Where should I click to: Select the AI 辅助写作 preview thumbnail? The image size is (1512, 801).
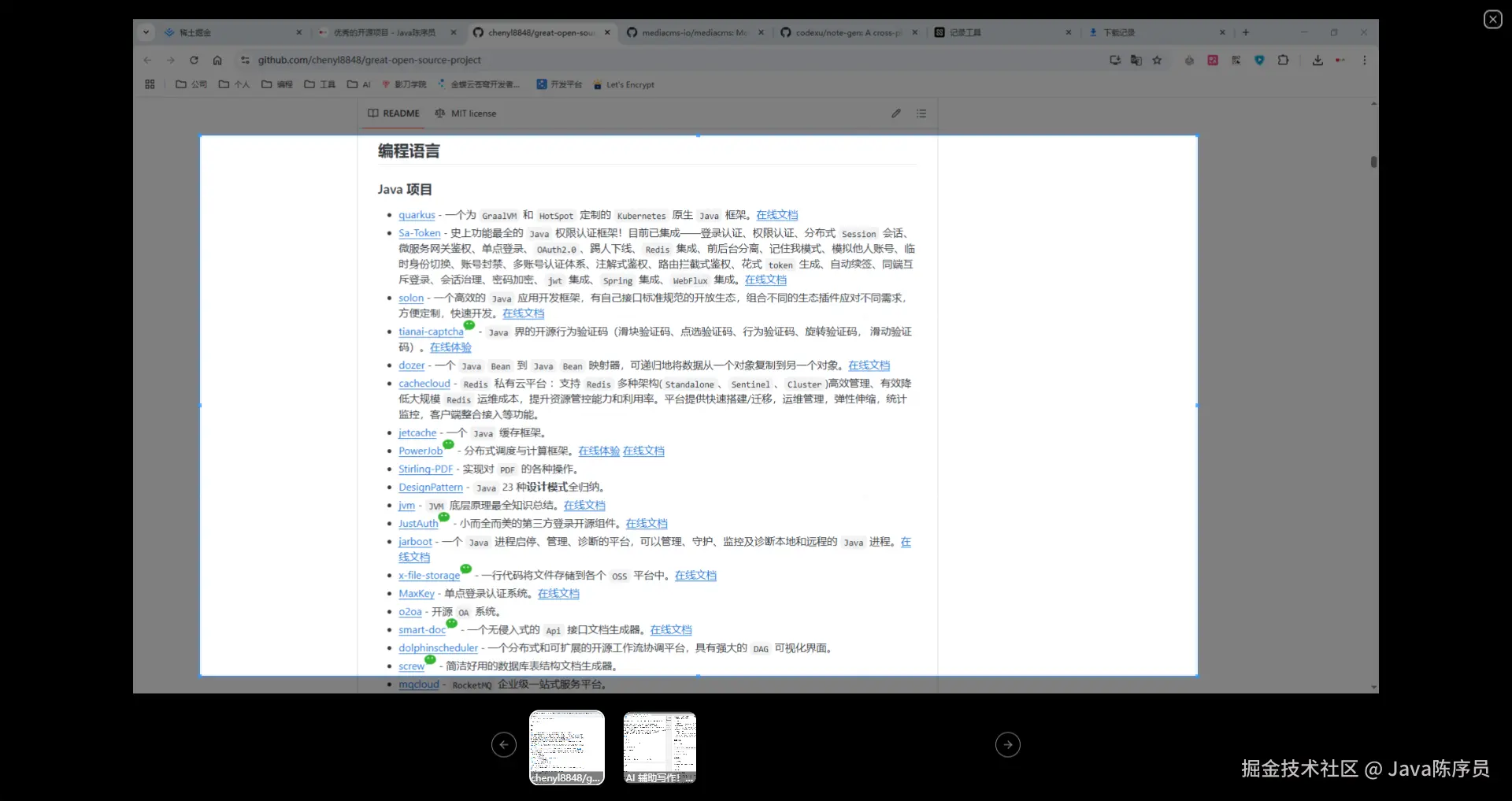pos(660,747)
